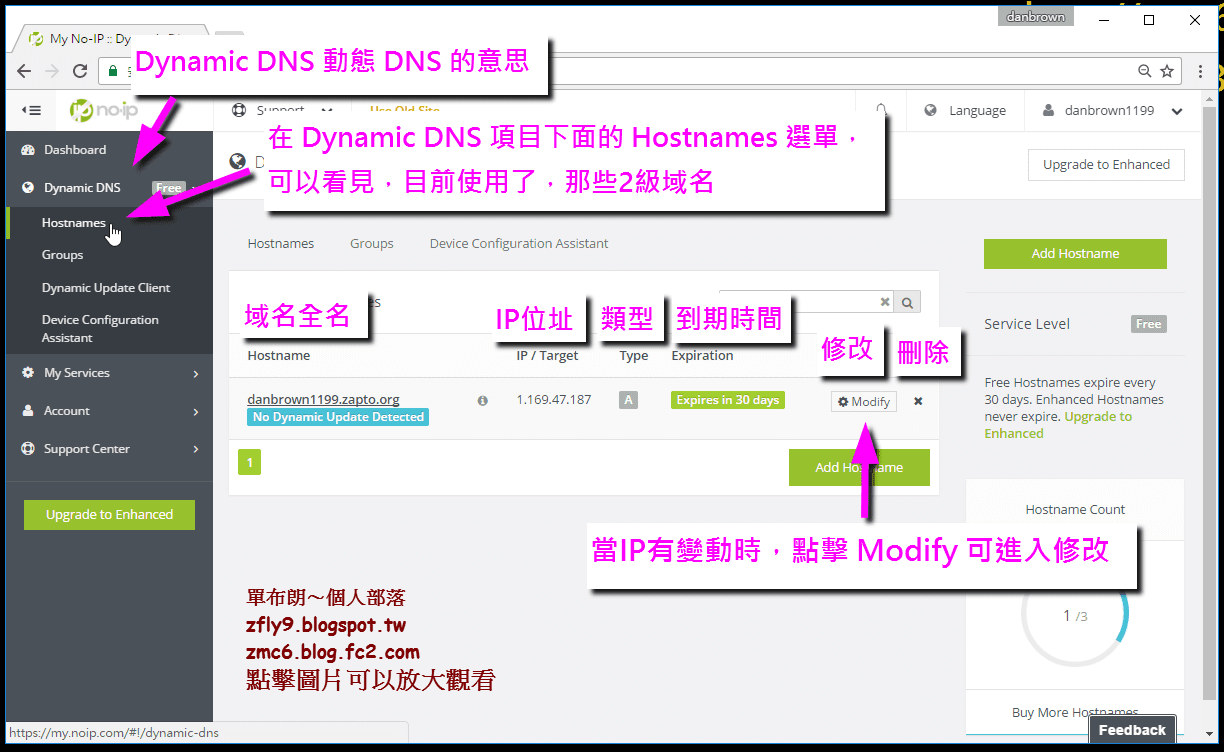This screenshot has height=752, width=1224.
Task: Select Hostnames in the sidebar
Action: pyautogui.click(x=74, y=222)
